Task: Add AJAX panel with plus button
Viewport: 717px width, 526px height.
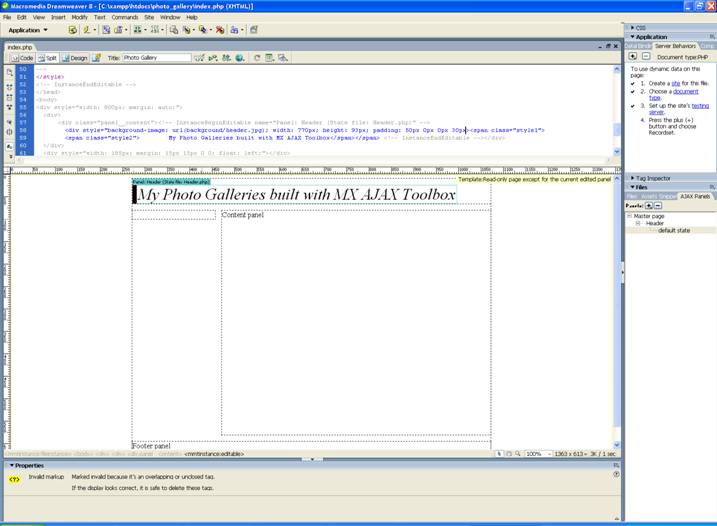Action: (x=649, y=206)
